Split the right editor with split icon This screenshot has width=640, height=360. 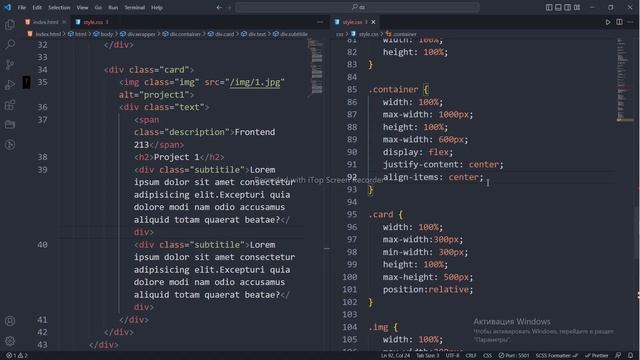[619, 22]
